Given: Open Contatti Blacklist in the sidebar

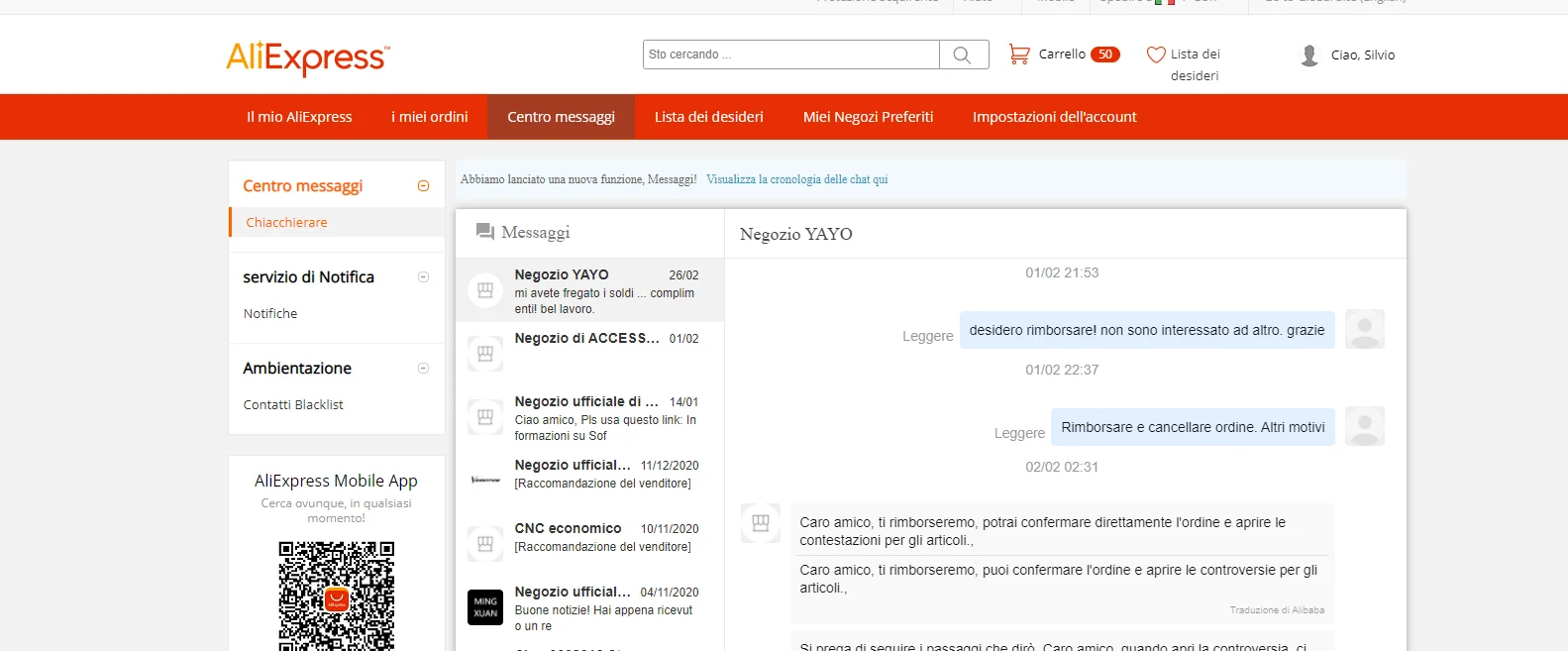Looking at the screenshot, I should coord(293,404).
